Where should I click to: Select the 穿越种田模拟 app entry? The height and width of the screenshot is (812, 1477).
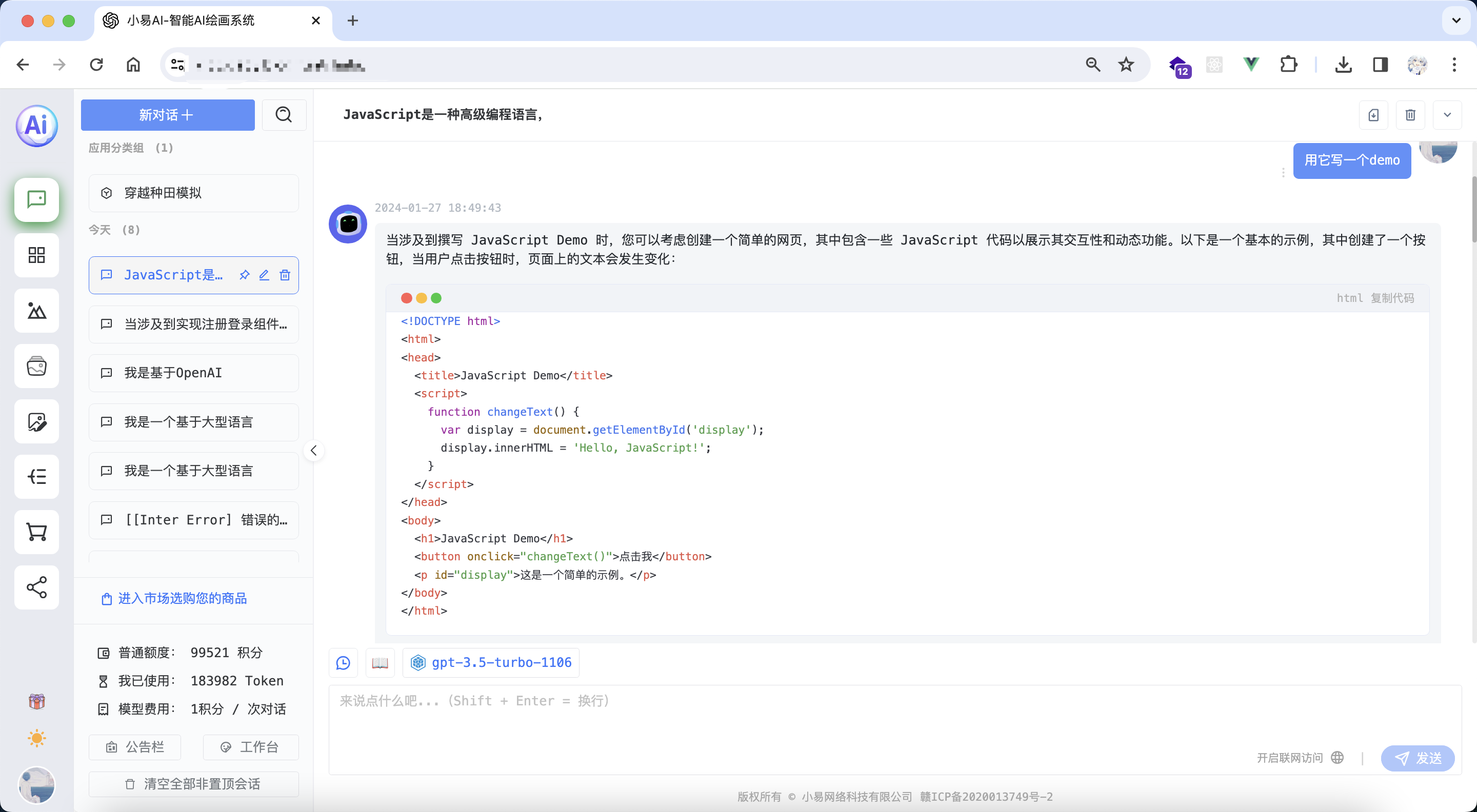click(x=194, y=193)
